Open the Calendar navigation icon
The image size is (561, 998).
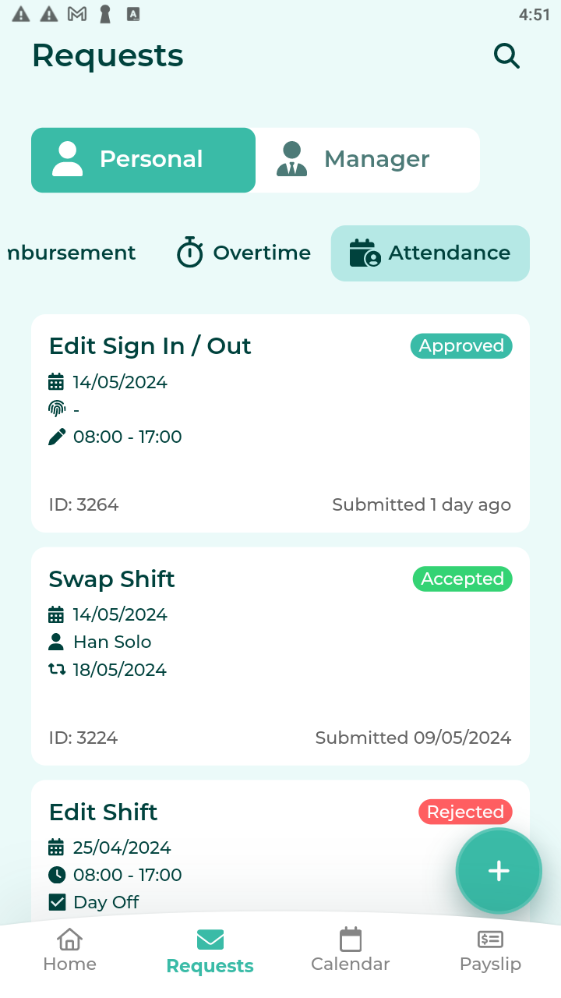pyautogui.click(x=350, y=940)
